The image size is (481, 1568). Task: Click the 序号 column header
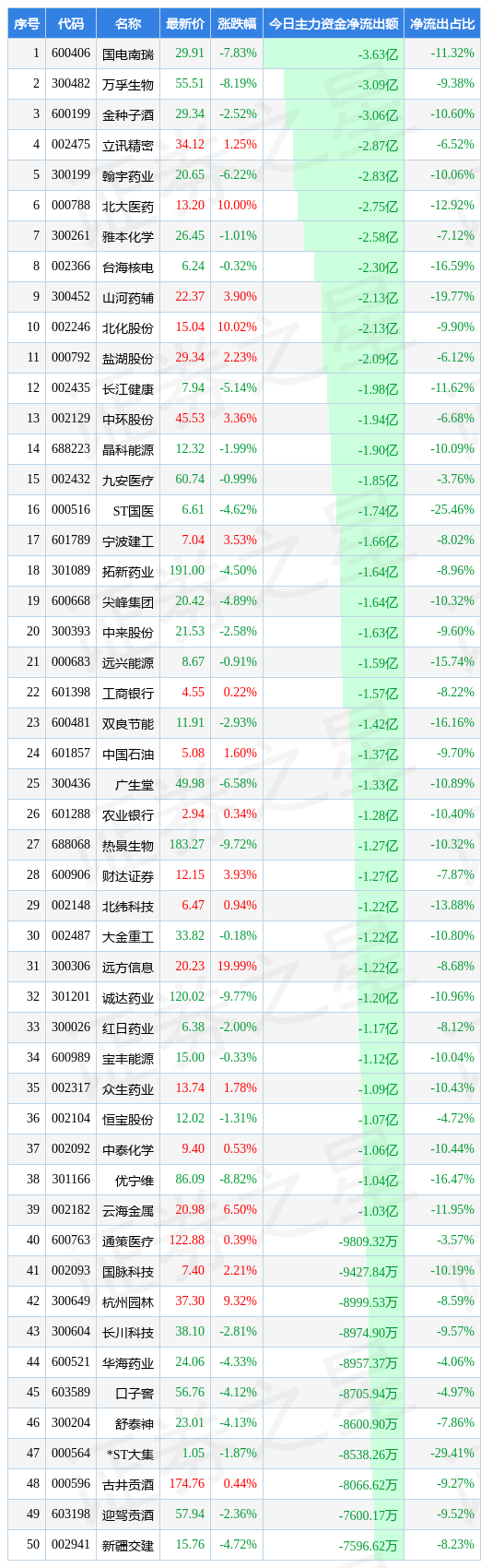point(28,23)
